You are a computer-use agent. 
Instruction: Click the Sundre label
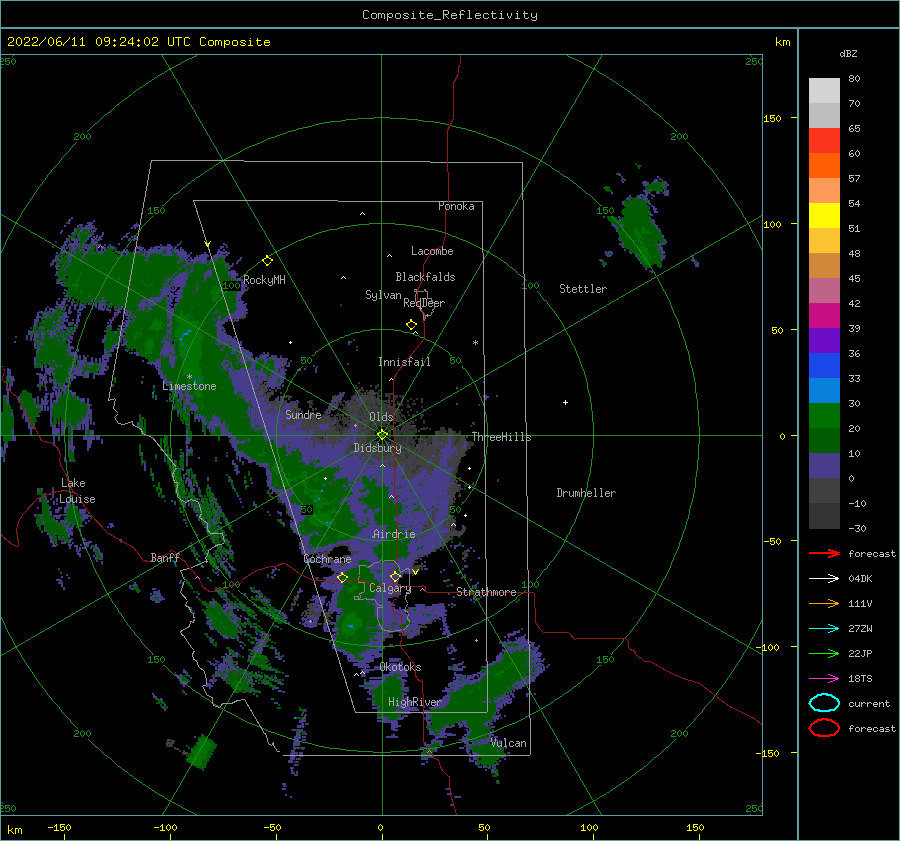[x=303, y=414]
